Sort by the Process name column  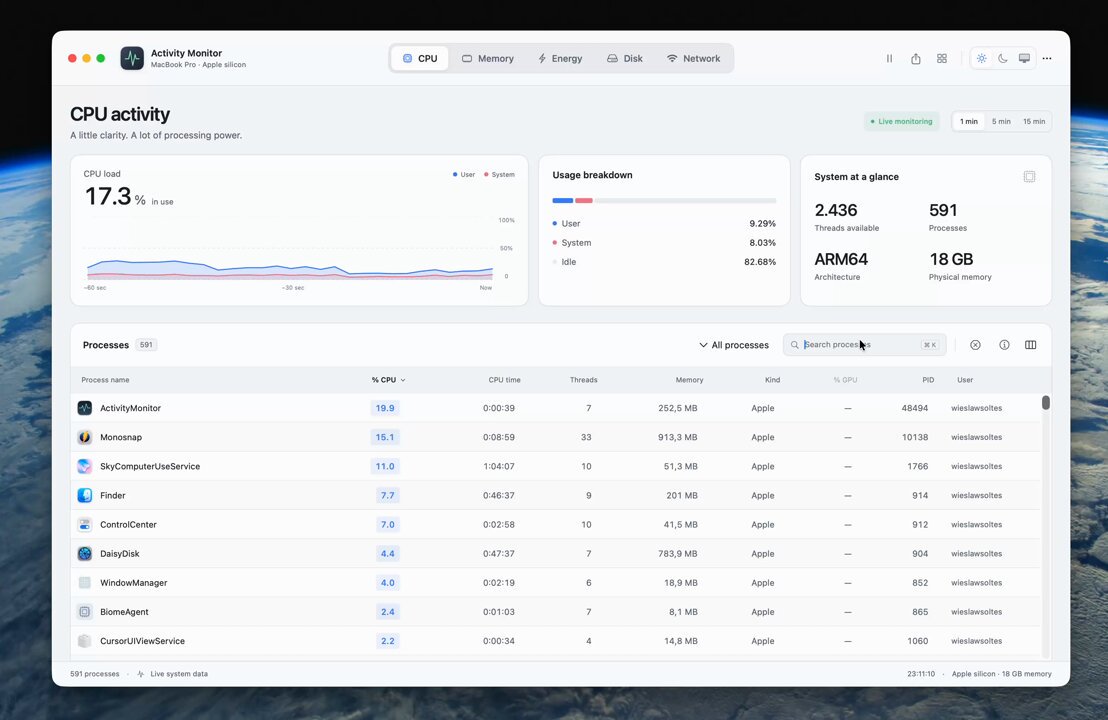pyautogui.click(x=105, y=380)
